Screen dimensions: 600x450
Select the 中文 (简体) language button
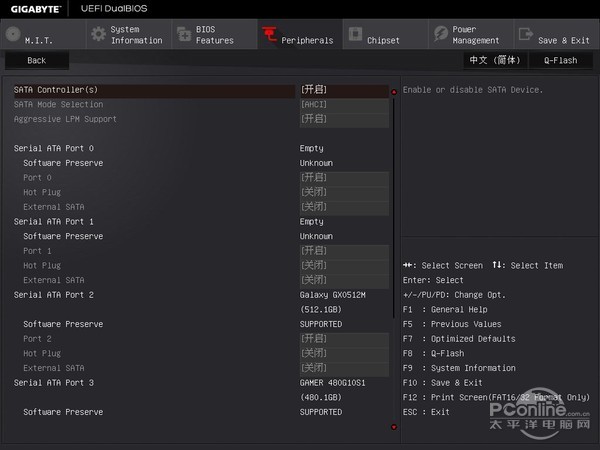coord(496,60)
